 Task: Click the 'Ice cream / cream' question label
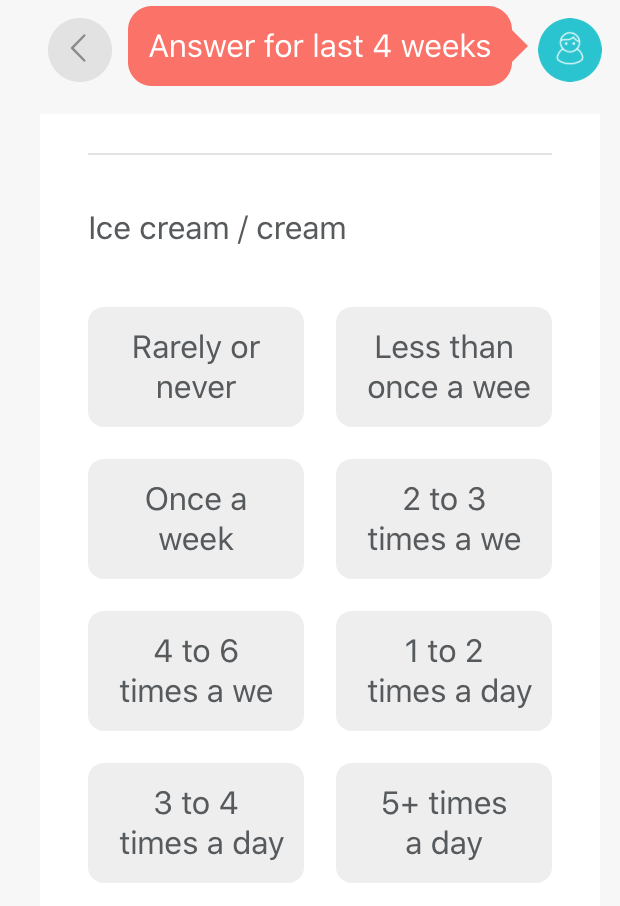[x=217, y=229]
